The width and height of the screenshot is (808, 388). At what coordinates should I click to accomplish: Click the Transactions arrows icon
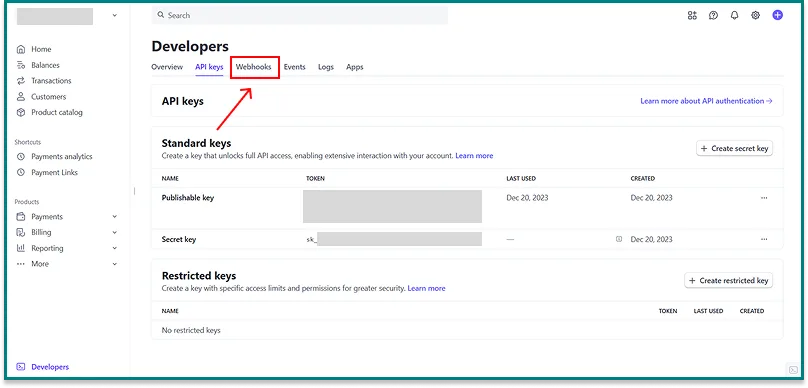point(21,81)
